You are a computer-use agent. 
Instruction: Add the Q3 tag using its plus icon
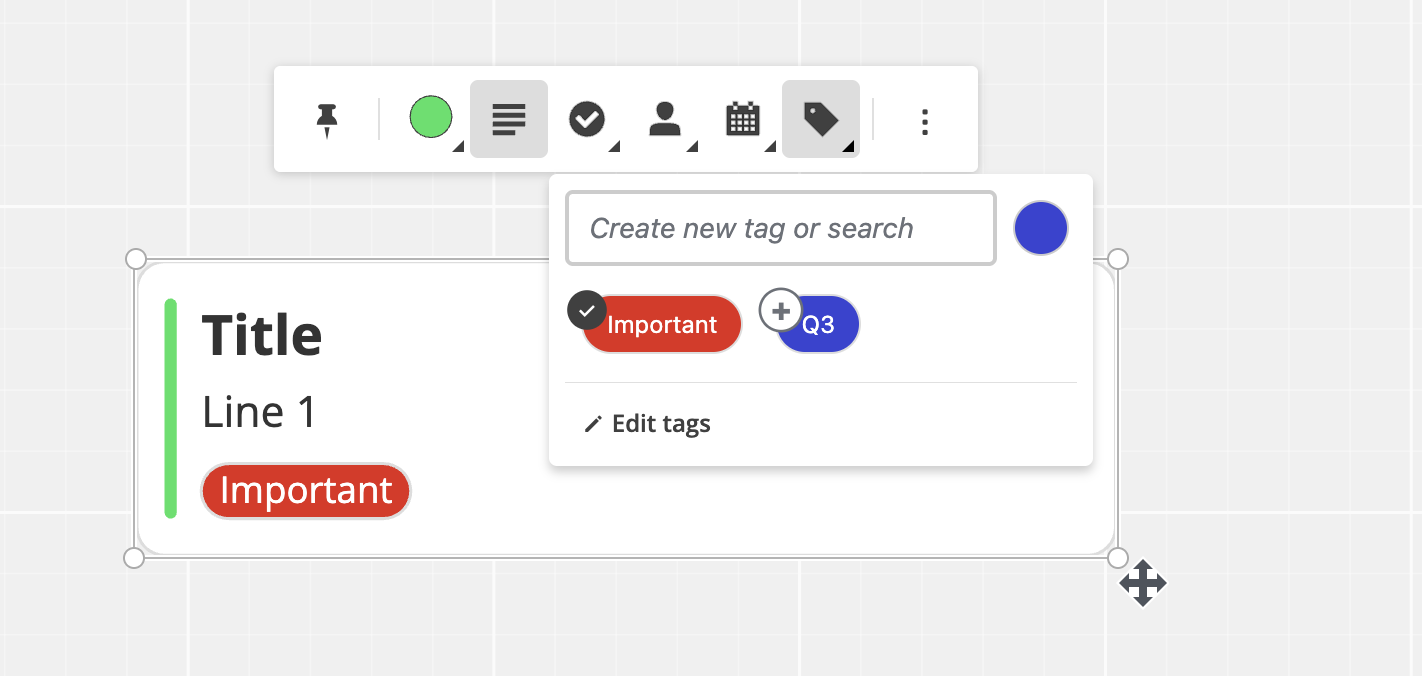coord(781,310)
